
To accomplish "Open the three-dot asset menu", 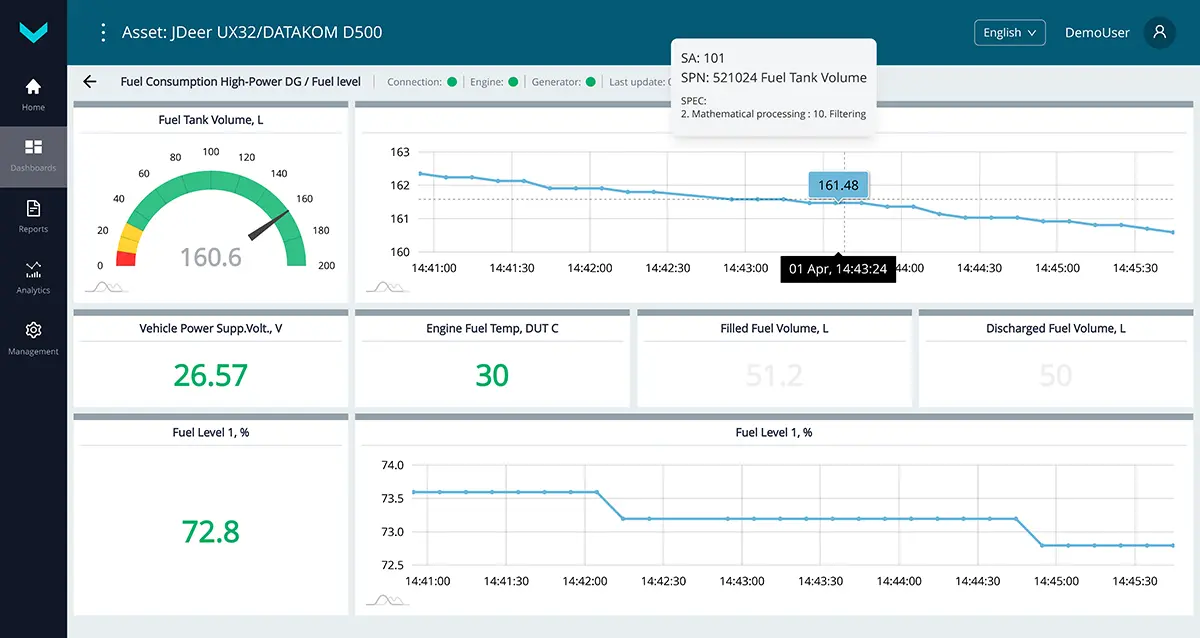I will (102, 32).
